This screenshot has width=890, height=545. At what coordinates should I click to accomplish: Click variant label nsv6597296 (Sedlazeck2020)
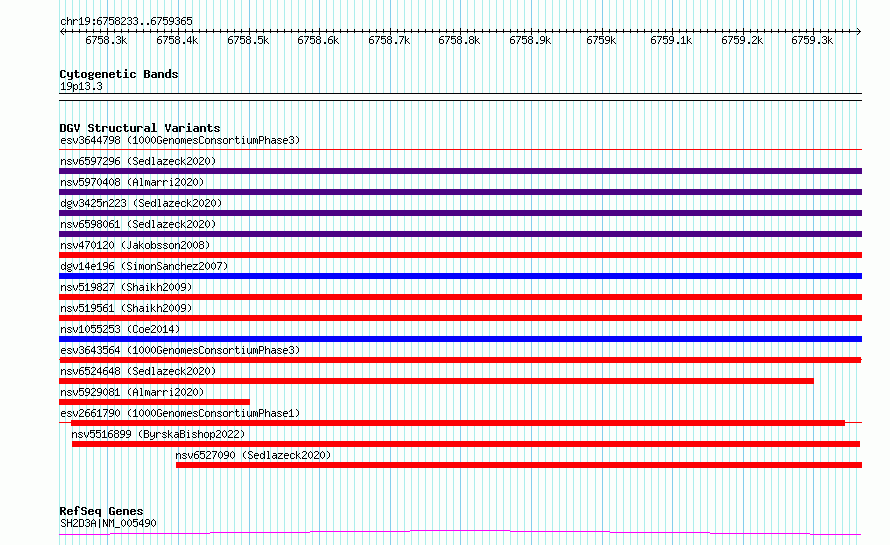pos(138,161)
